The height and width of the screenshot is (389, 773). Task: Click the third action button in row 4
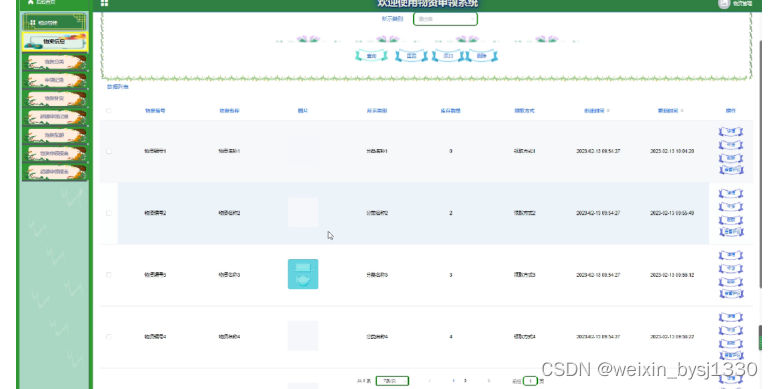click(x=731, y=344)
